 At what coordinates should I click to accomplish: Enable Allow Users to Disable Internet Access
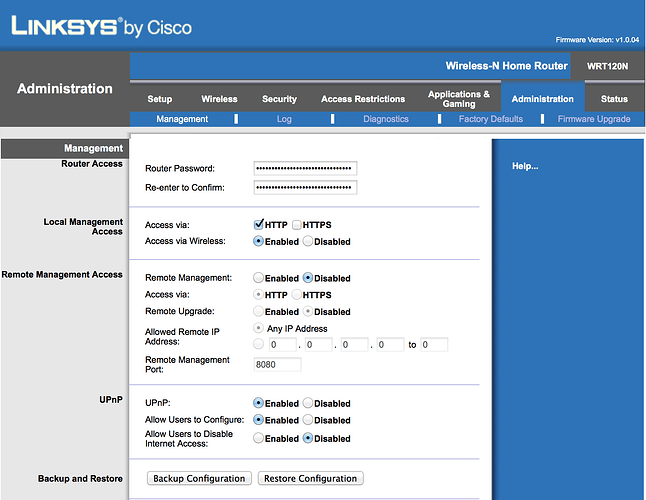258,438
